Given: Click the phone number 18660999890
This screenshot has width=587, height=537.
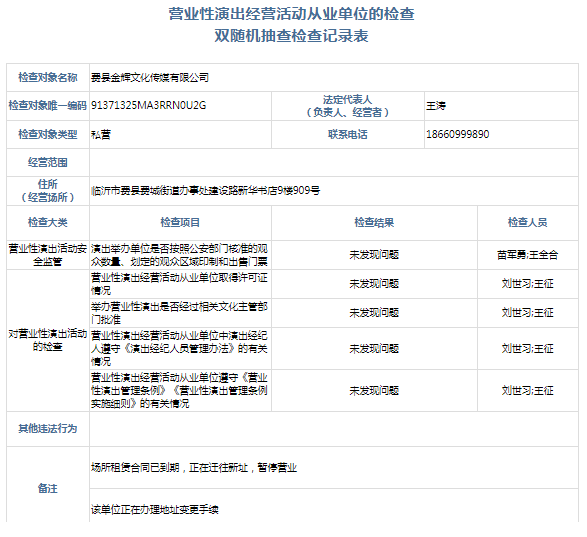Looking at the screenshot, I should point(457,134).
